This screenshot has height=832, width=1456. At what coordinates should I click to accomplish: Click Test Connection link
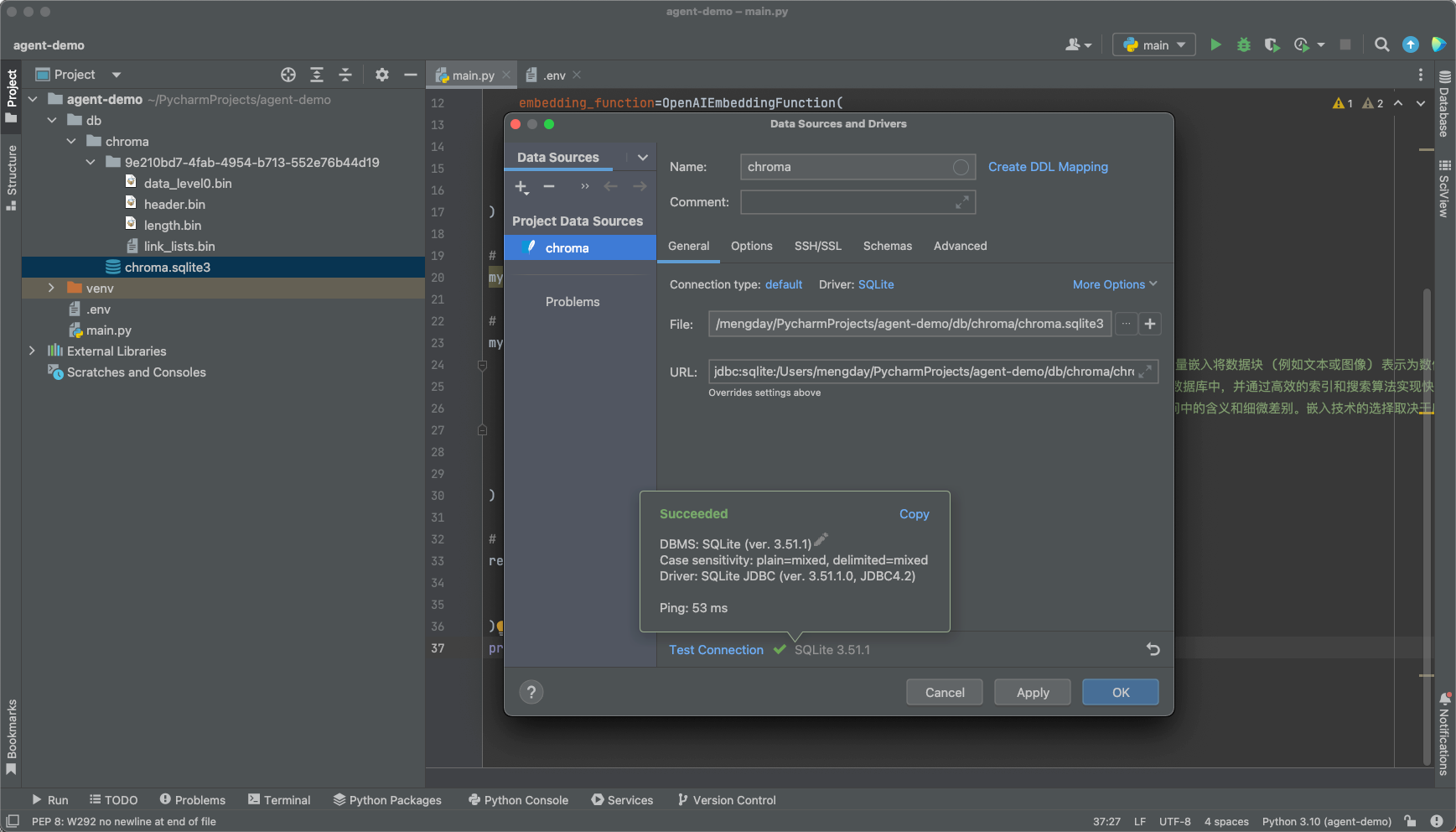click(716, 650)
